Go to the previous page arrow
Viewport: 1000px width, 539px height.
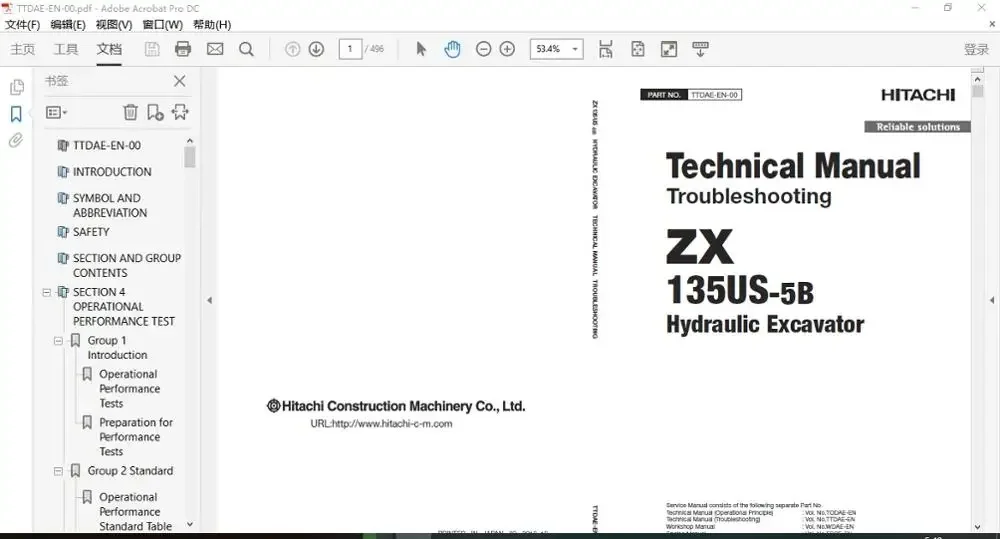pyautogui.click(x=292, y=49)
